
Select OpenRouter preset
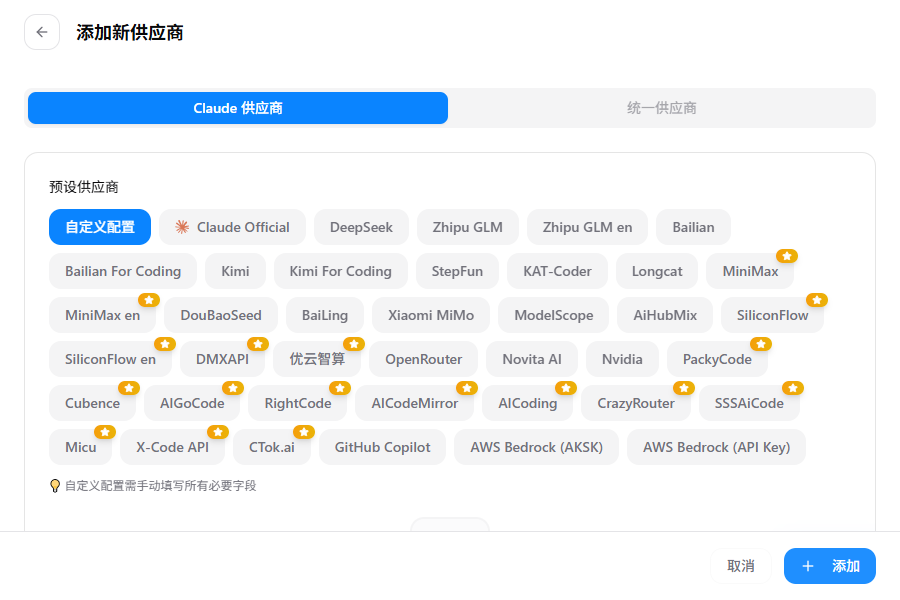tap(424, 359)
